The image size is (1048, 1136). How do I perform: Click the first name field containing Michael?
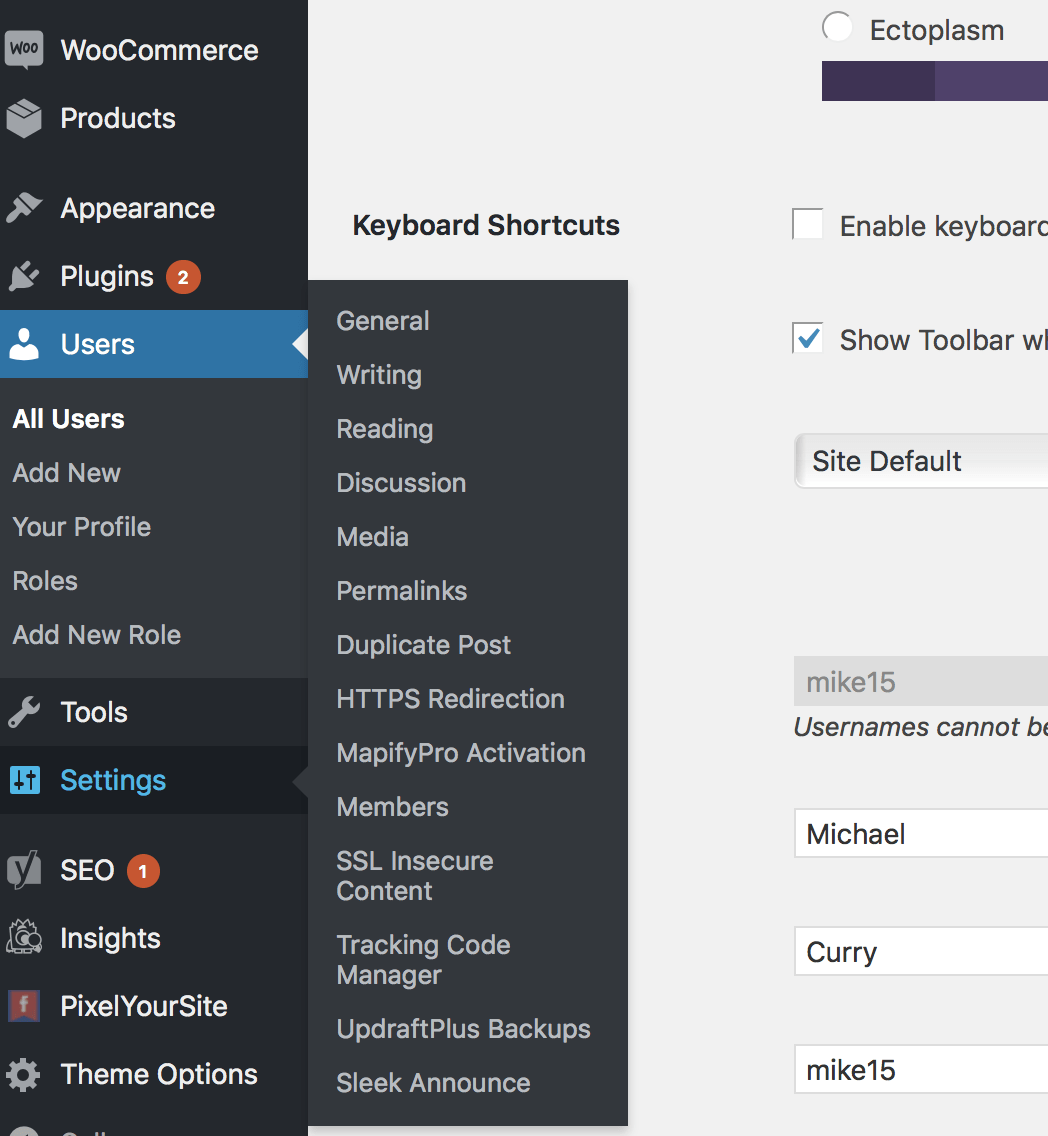point(920,834)
